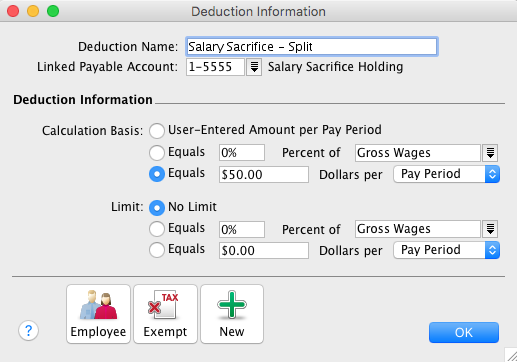
Task: Open Limit Pay Period dropdown
Action: [446, 250]
